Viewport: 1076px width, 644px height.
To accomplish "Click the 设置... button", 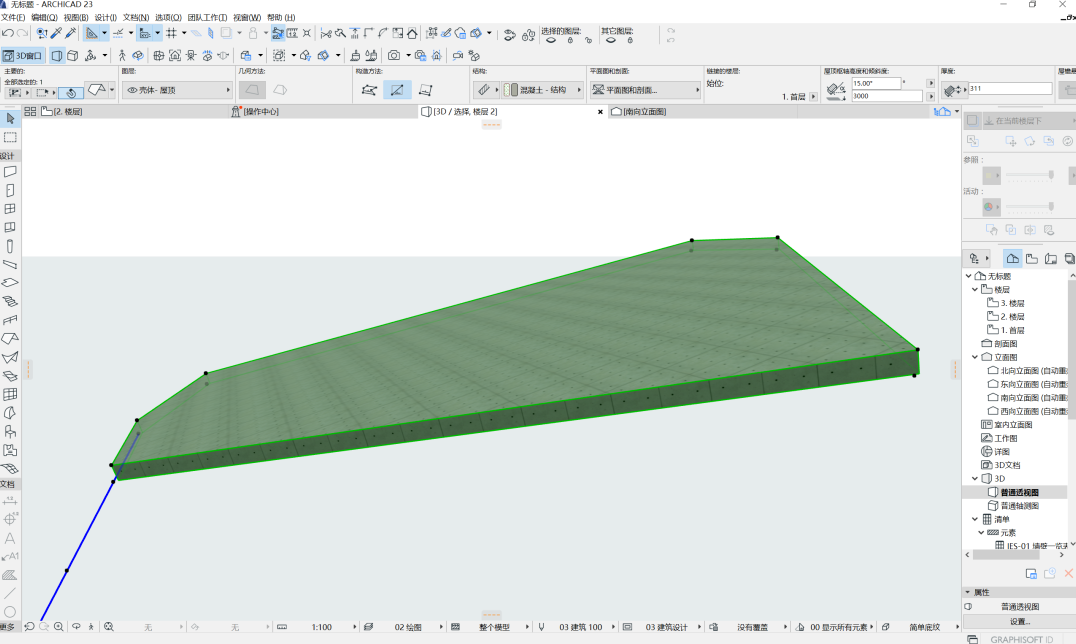I will (x=1020, y=621).
